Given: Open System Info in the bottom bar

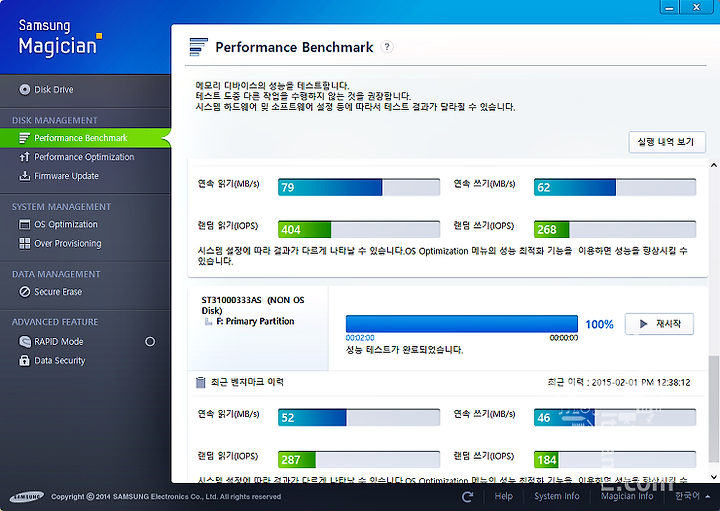Looking at the screenshot, I should pos(557,496).
